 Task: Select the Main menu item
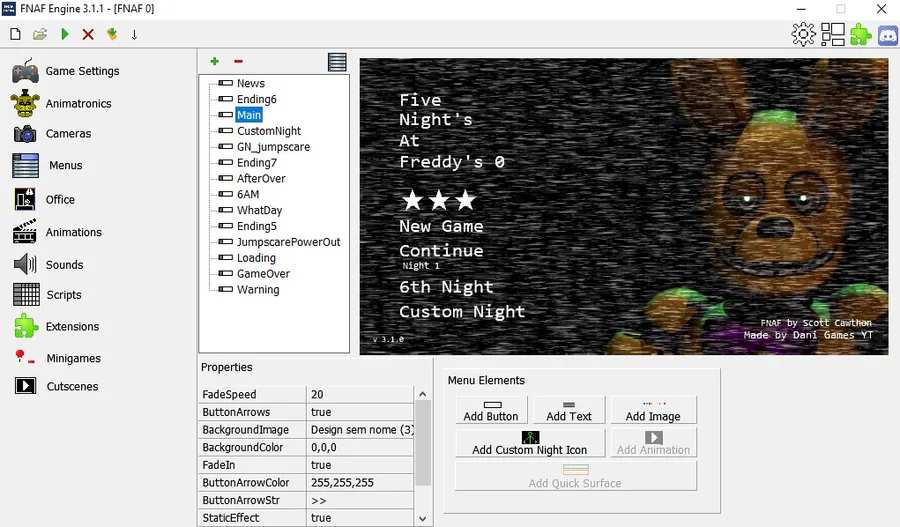coord(249,115)
